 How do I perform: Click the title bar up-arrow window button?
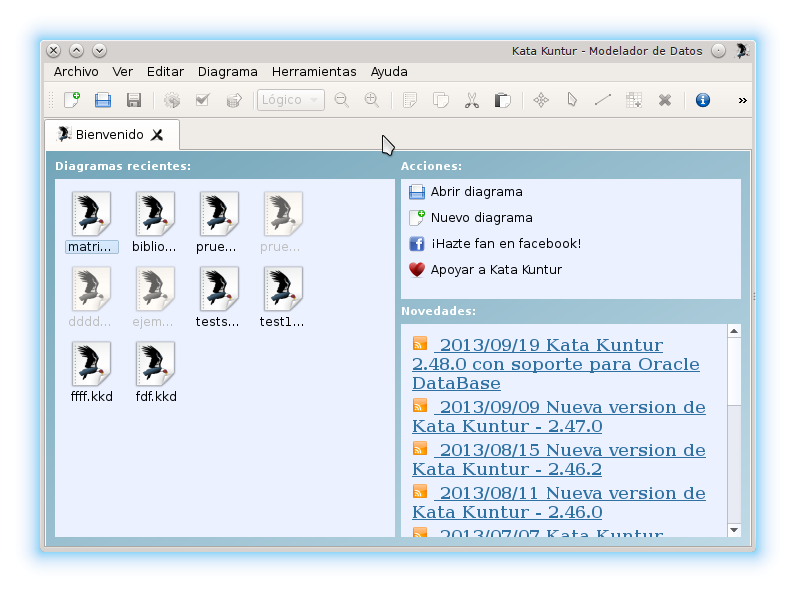point(77,51)
